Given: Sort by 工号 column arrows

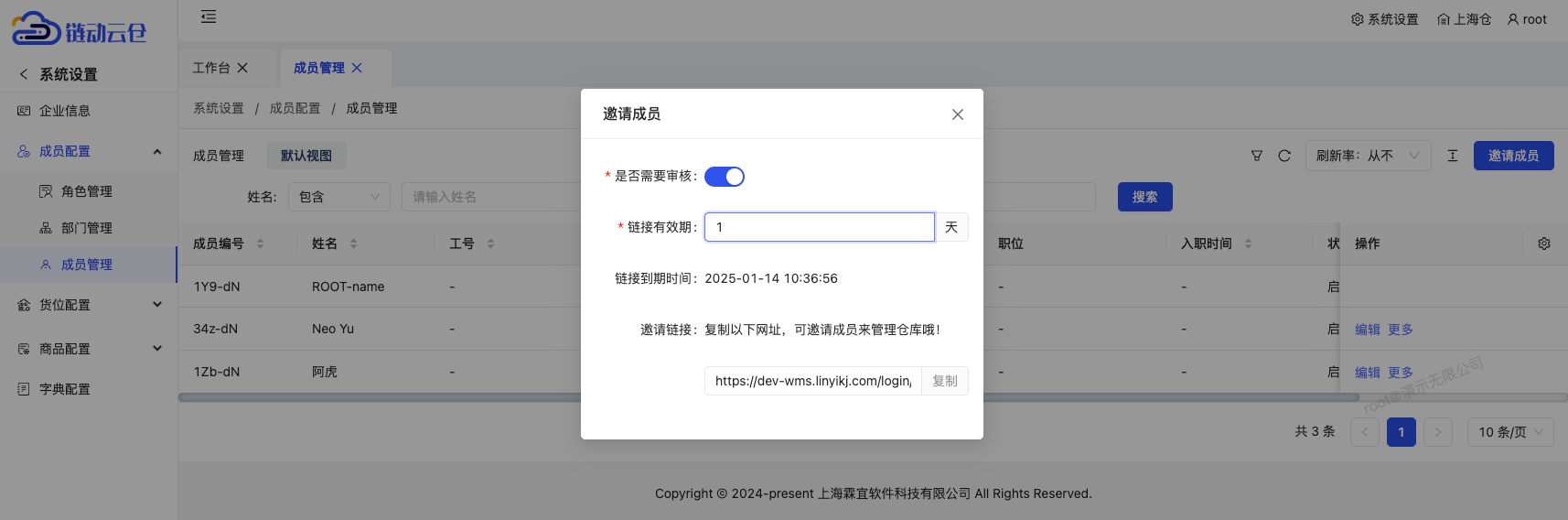Looking at the screenshot, I should tap(490, 244).
